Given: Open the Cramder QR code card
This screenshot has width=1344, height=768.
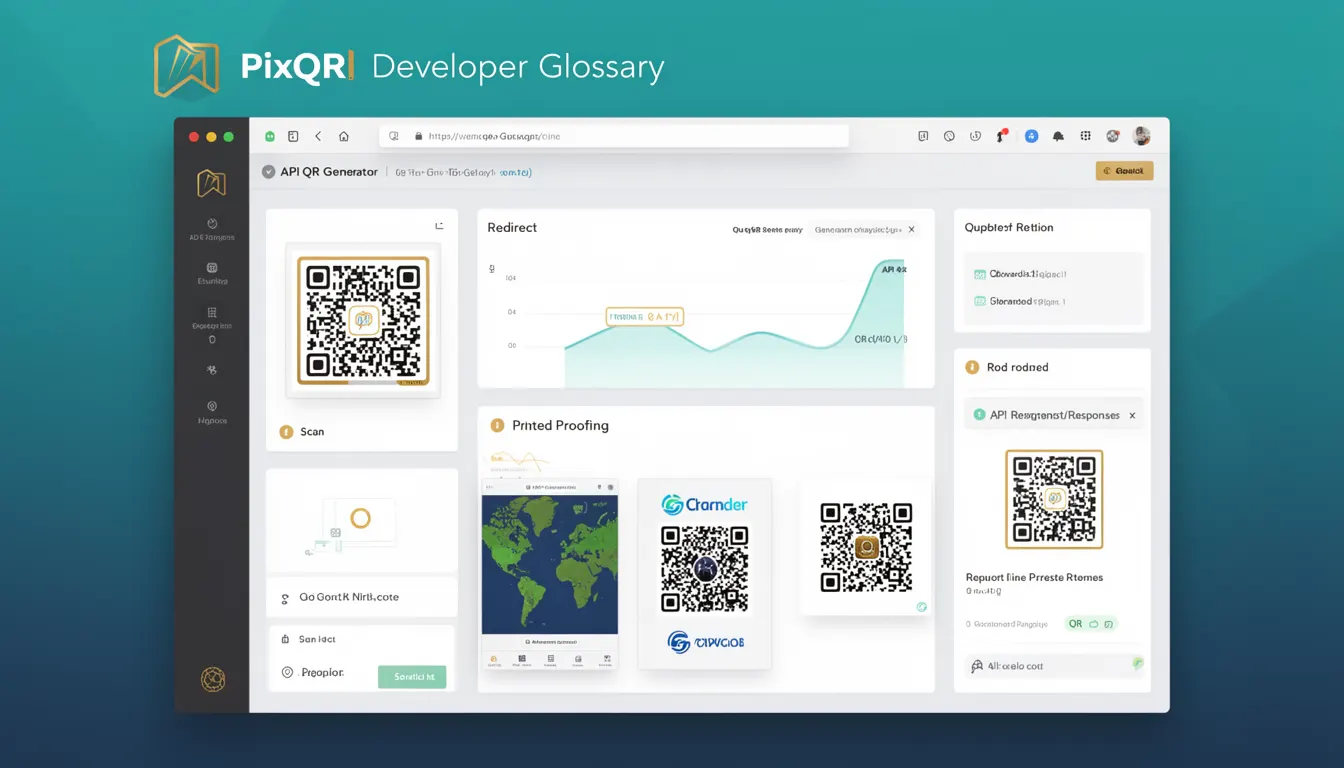Looking at the screenshot, I should pyautogui.click(x=705, y=573).
